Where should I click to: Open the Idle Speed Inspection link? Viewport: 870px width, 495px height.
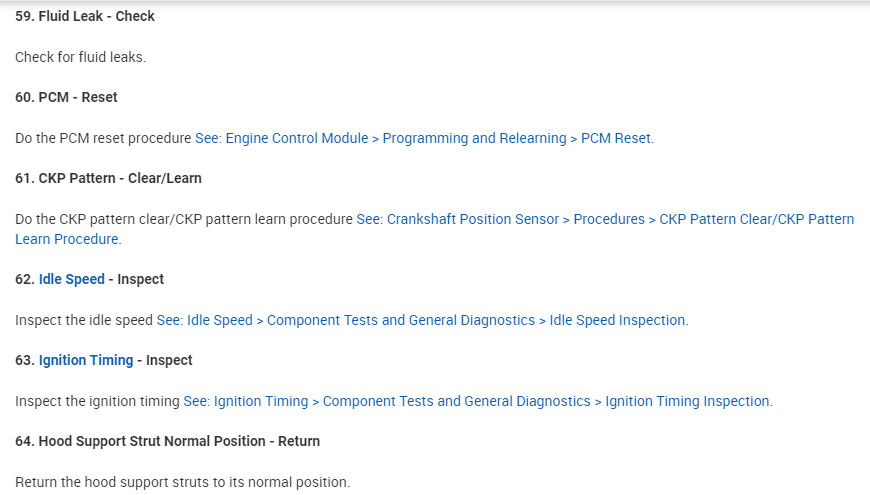click(422, 320)
